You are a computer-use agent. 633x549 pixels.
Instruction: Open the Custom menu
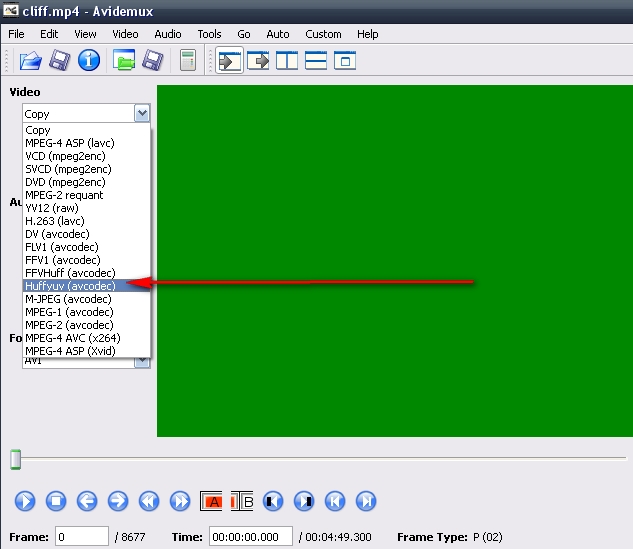click(x=323, y=34)
